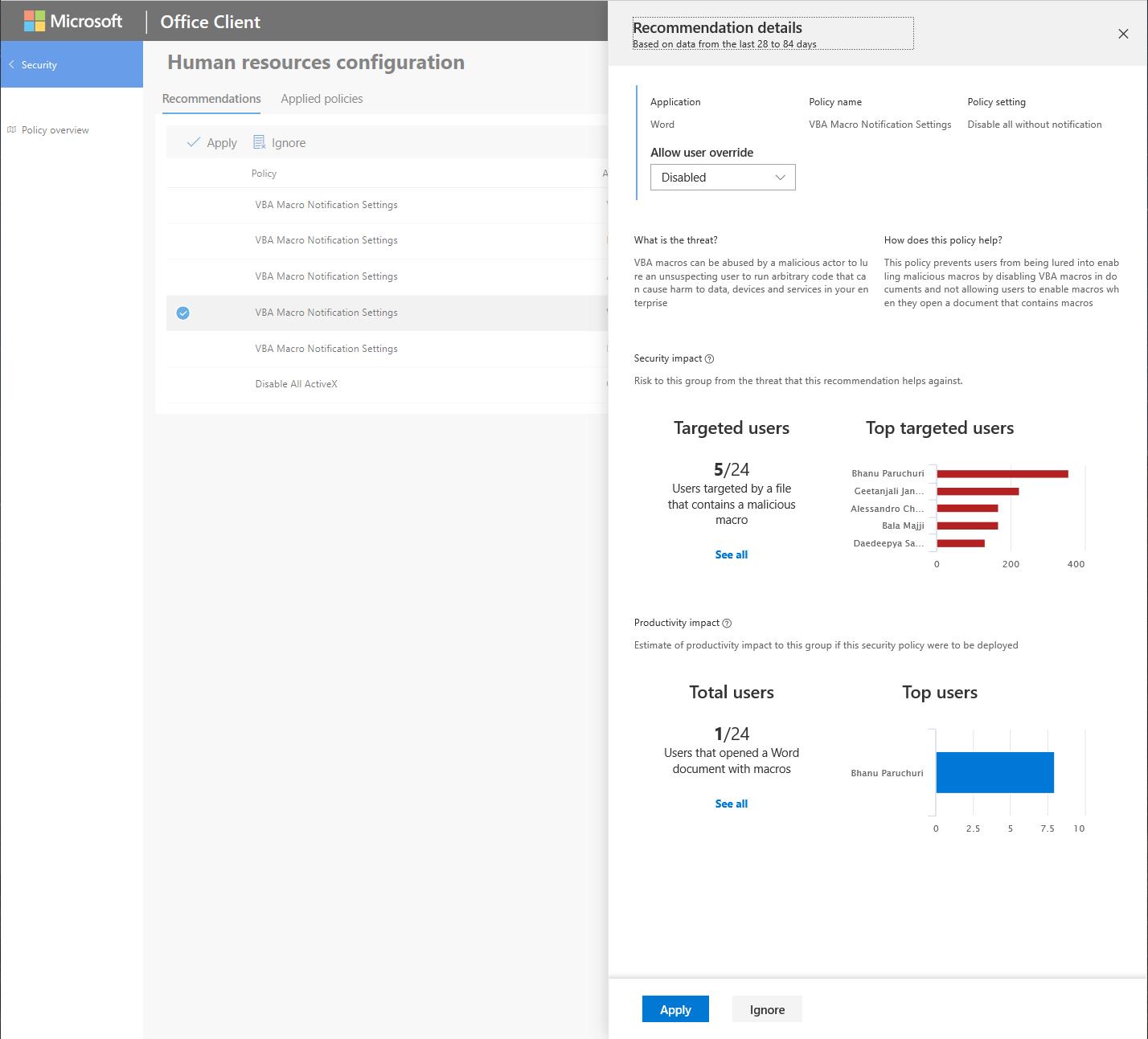Click See all under Targeted users
Screen dimensions: 1148x1039
(732, 554)
